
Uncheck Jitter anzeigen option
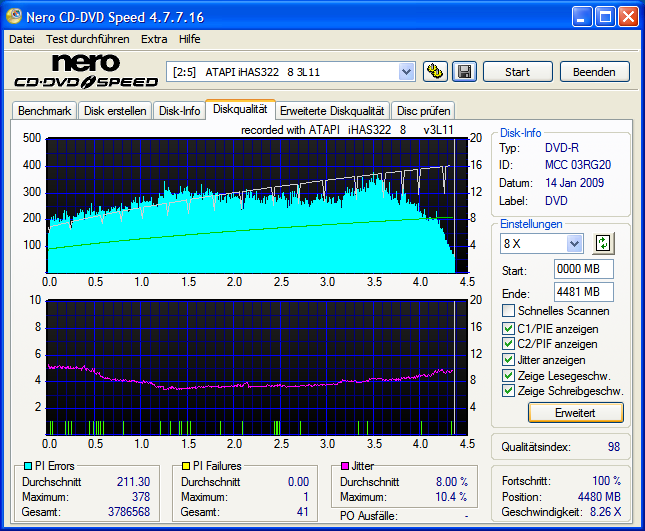pyautogui.click(x=509, y=360)
